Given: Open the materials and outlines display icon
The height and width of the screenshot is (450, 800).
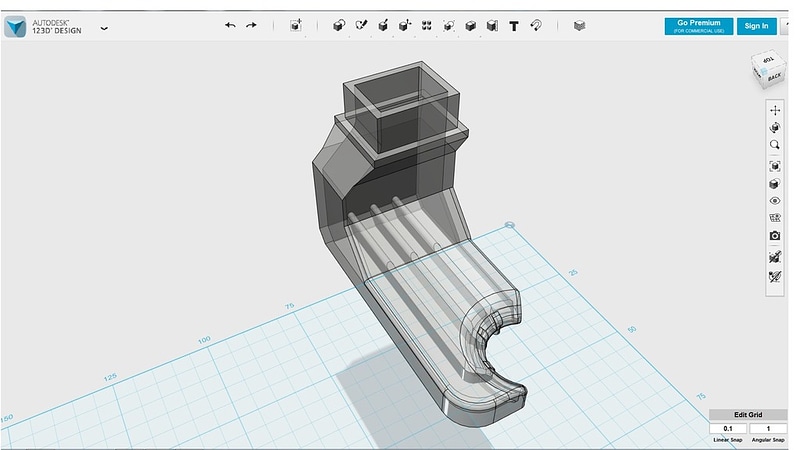Looking at the screenshot, I should 775,184.
